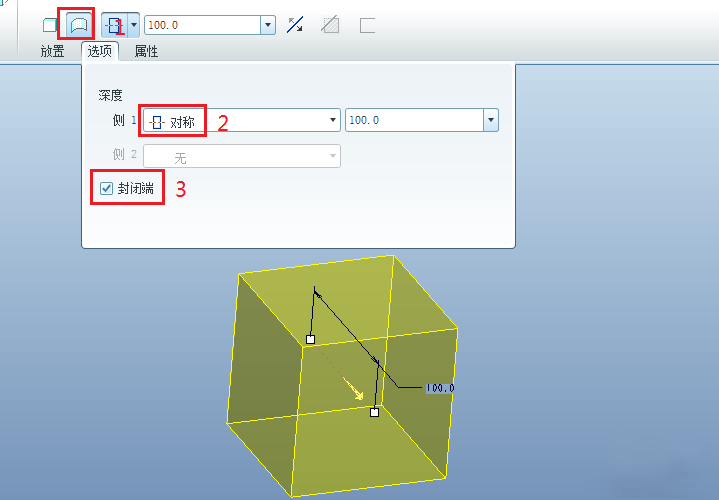
Task: Click the upper depth drag handle on model
Action: coord(310,339)
